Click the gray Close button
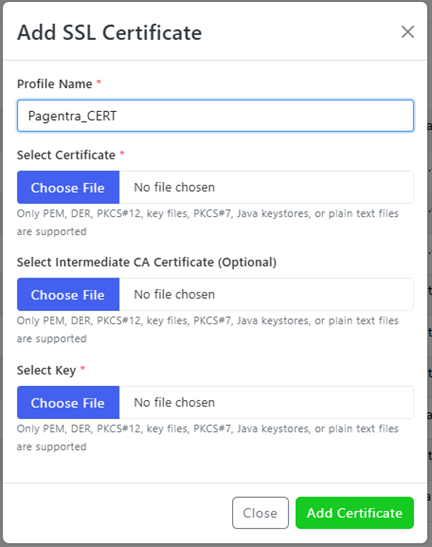Screen dimensions: 432x547 (x=260, y=513)
